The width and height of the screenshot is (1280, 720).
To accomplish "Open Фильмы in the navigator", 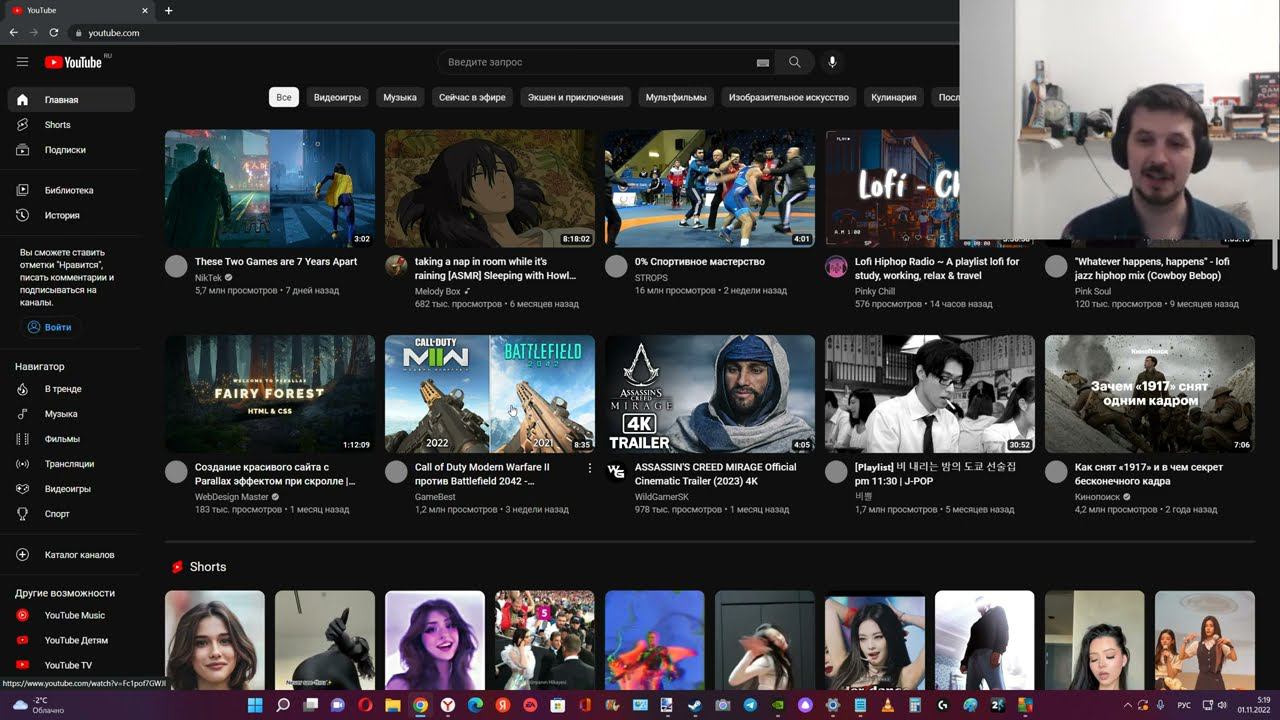I will coord(70,439).
